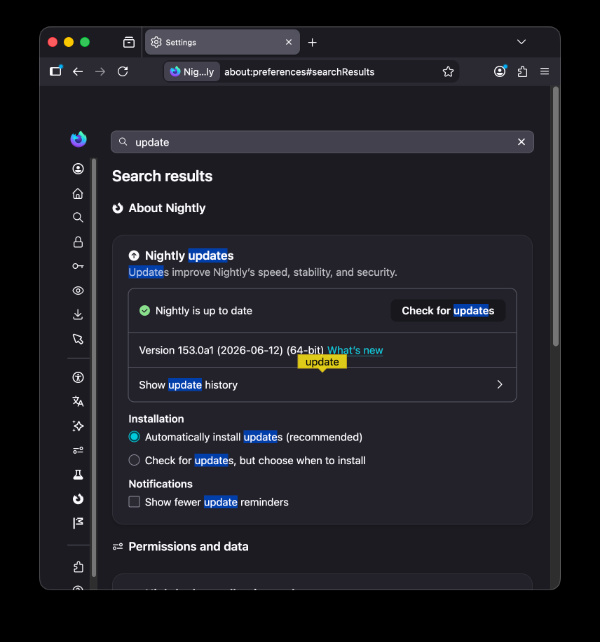
Task: Open the sparkle AI features category icon
Action: (78, 426)
